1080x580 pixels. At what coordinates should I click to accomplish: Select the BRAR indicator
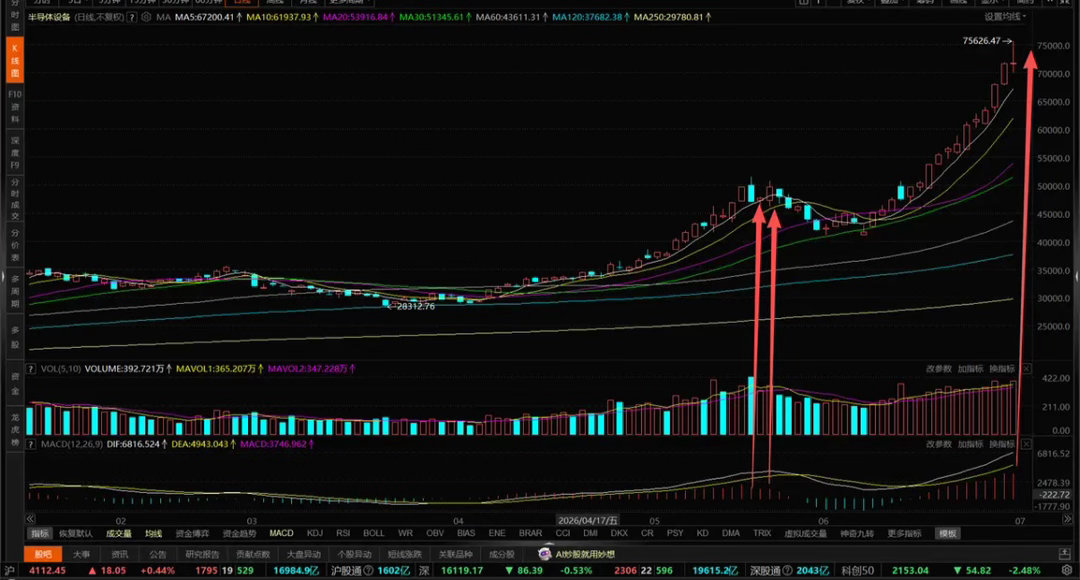(530, 533)
